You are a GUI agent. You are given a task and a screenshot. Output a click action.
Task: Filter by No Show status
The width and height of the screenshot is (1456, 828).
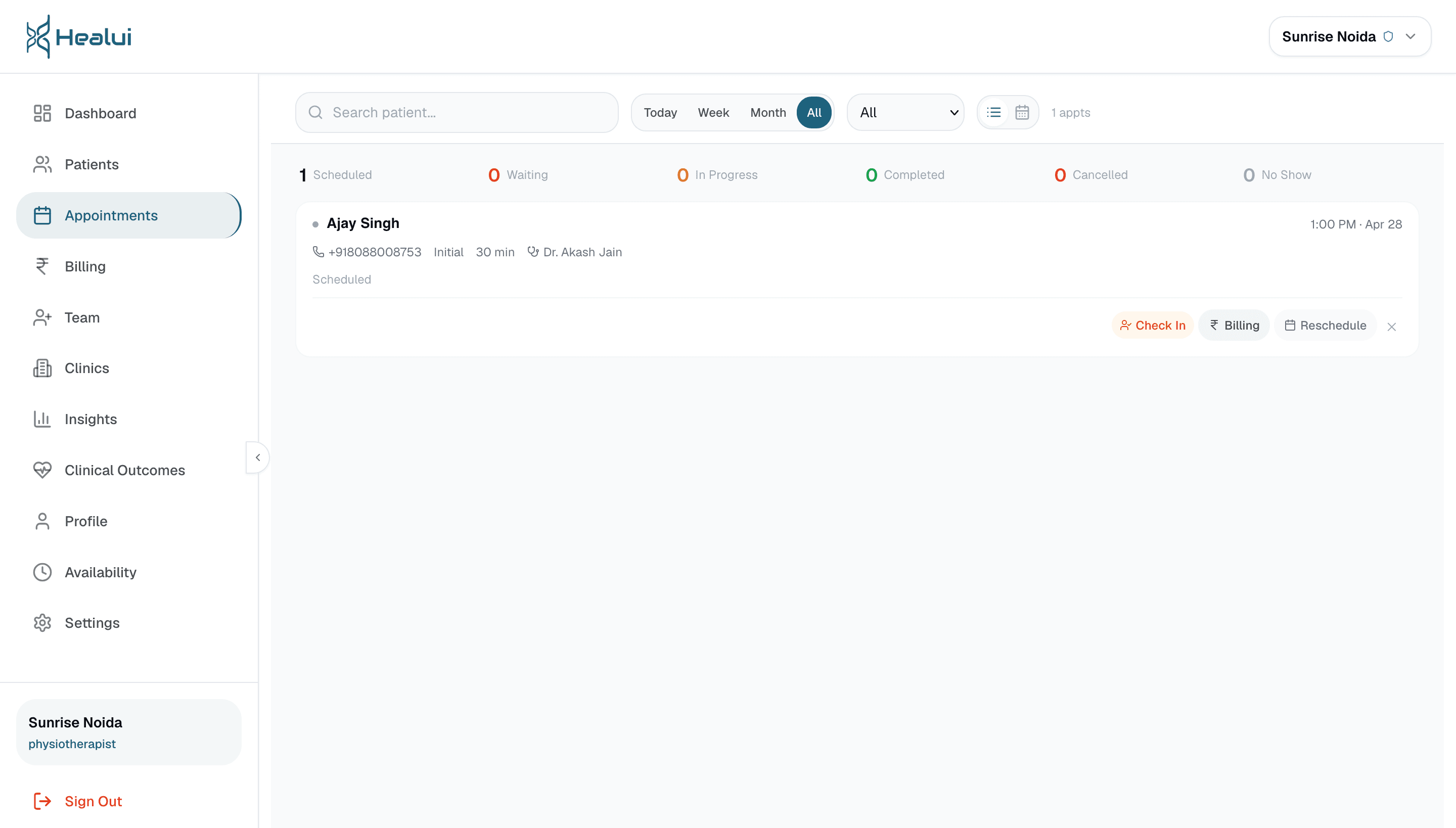coord(1278,175)
